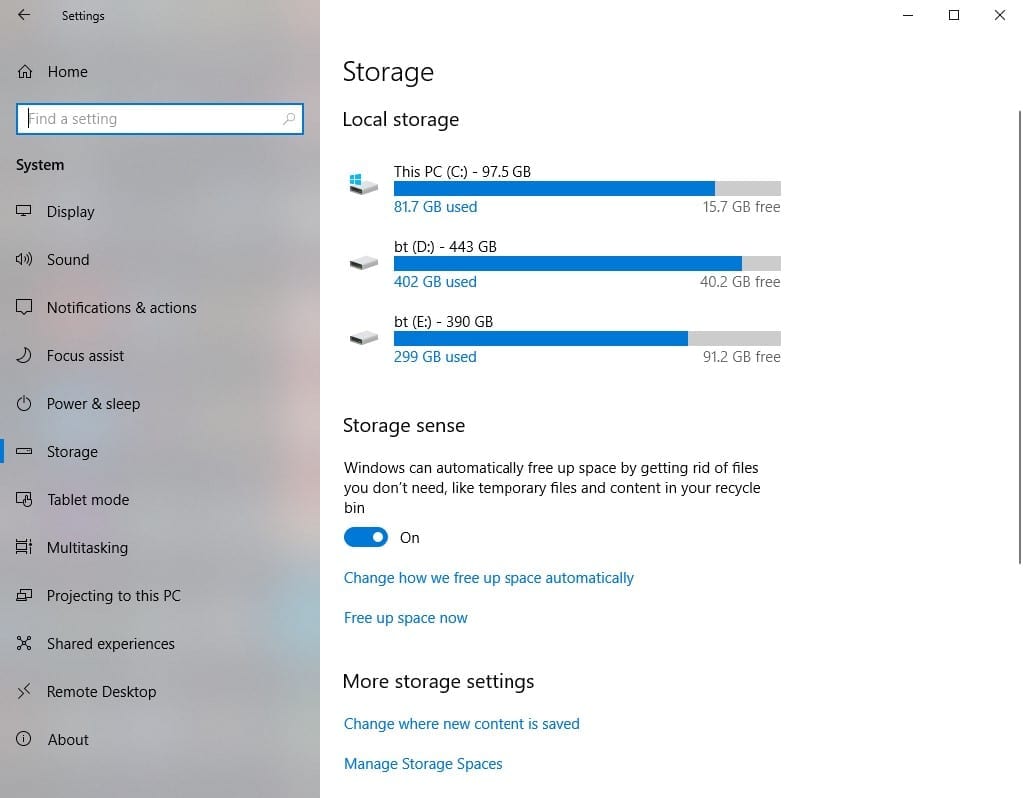
Task: Click the vertical scrollbar on the right
Action: point(1020,337)
